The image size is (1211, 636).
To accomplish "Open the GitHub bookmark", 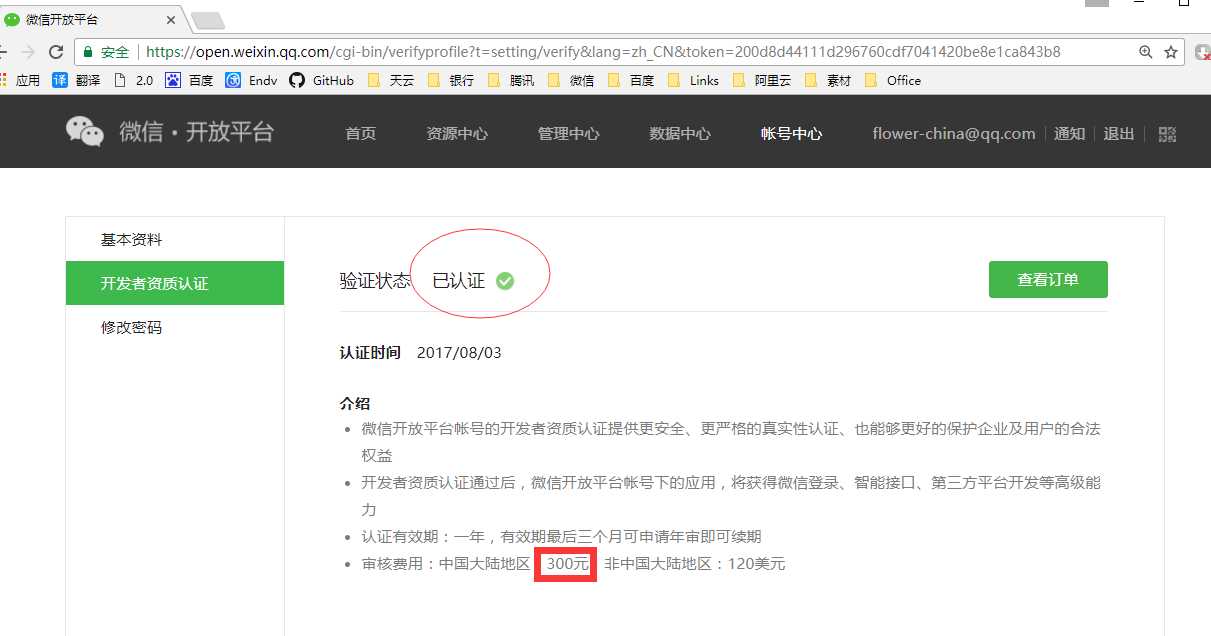I will [321, 80].
